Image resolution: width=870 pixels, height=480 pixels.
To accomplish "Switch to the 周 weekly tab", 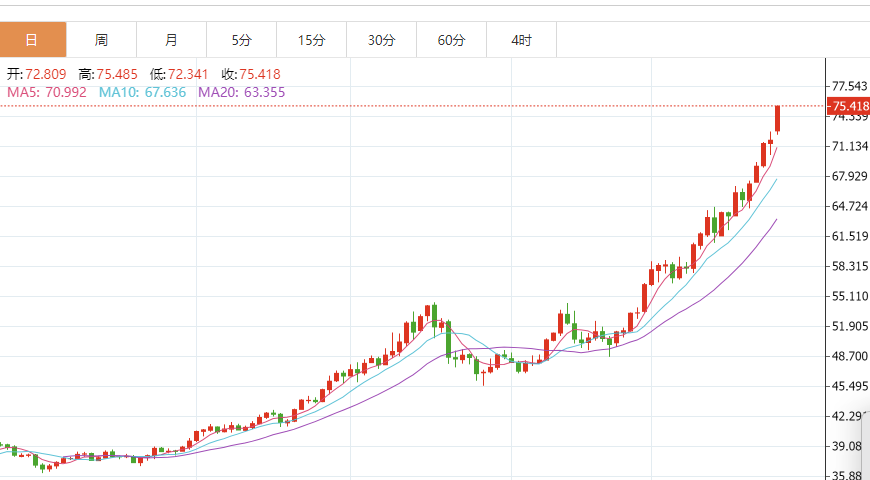I will pos(101,40).
